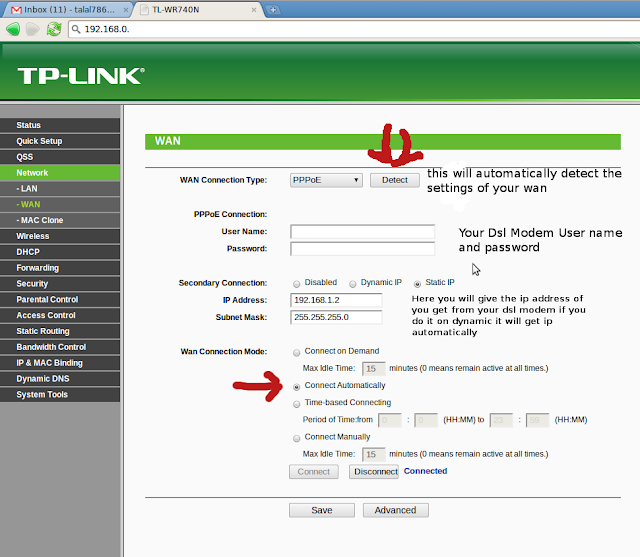
Task: Click the Disconnect button
Action: (373, 472)
